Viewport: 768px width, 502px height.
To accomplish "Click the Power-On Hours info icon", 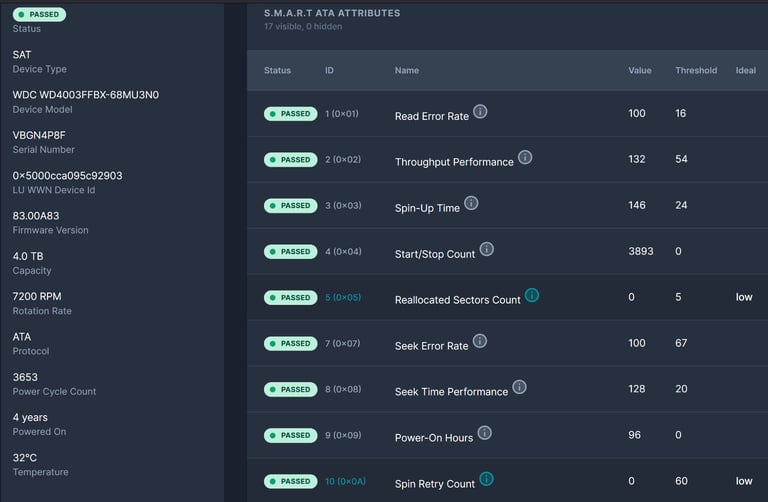I will click(x=484, y=433).
